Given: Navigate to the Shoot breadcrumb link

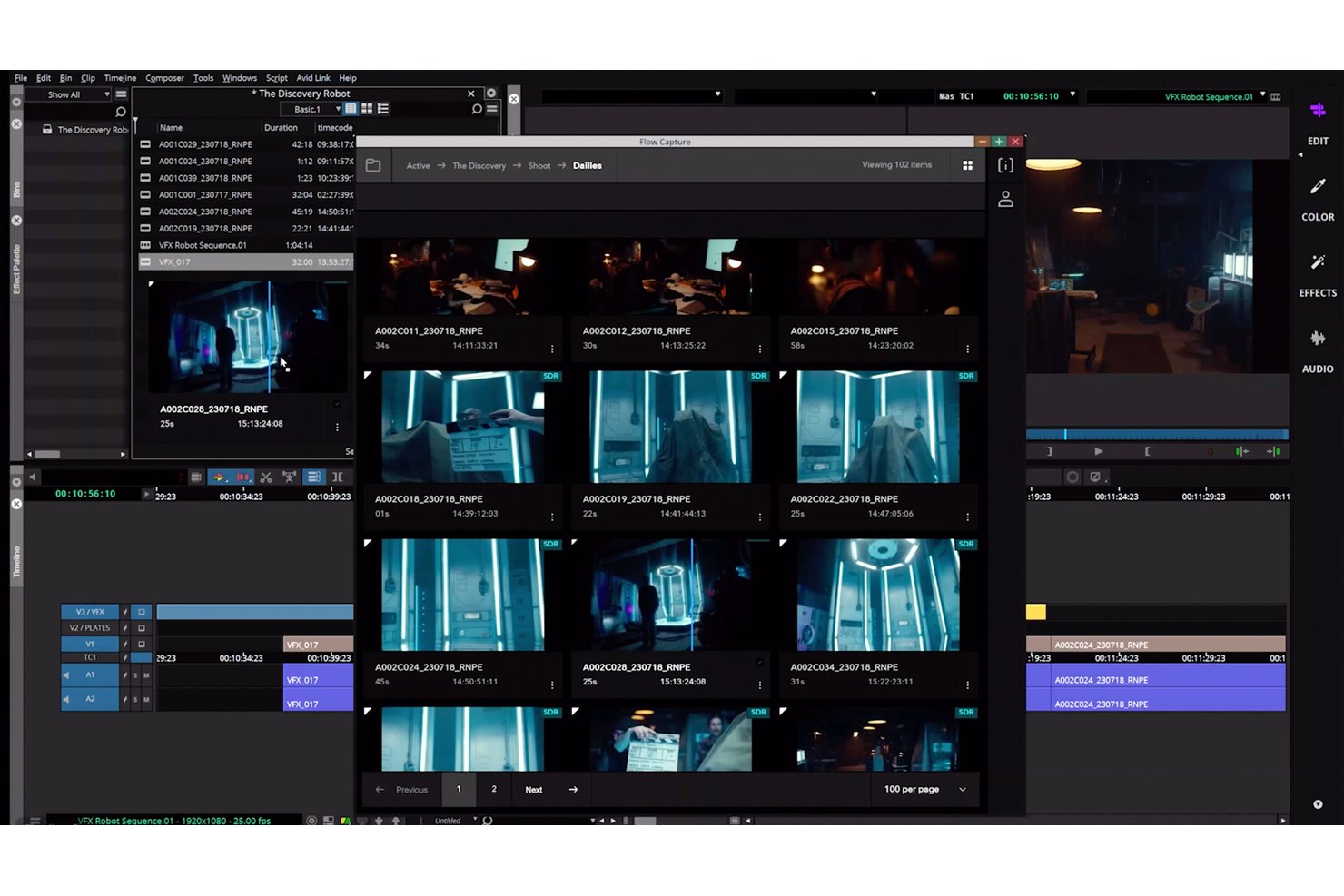Looking at the screenshot, I should (539, 166).
